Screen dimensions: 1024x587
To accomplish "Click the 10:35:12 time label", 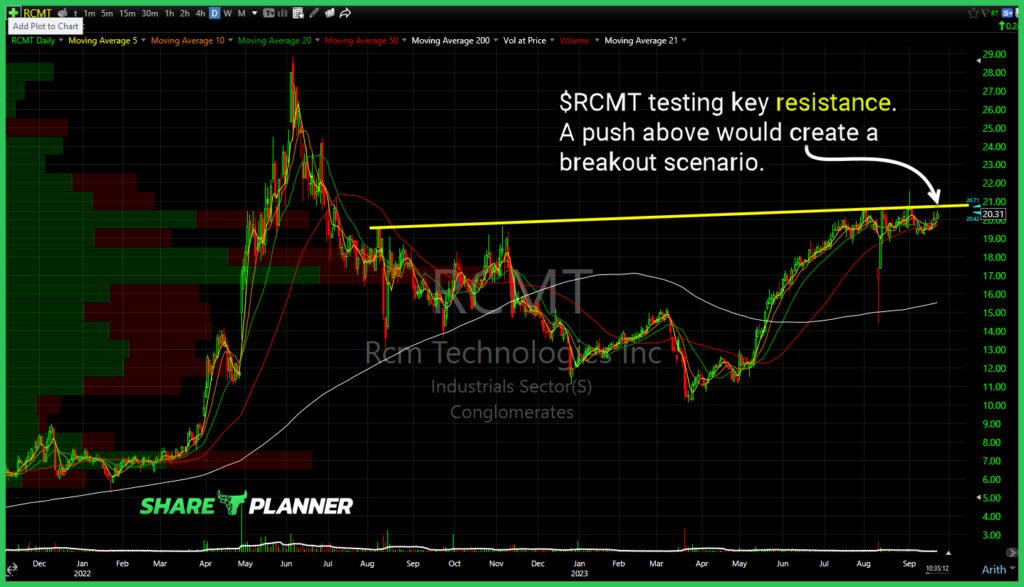I will point(937,568).
